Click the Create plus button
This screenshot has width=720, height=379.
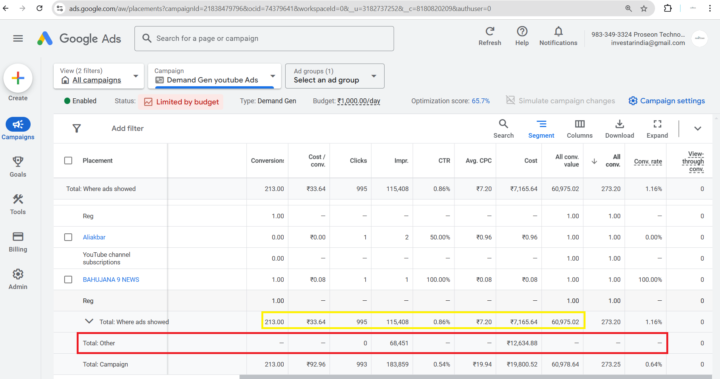point(18,78)
